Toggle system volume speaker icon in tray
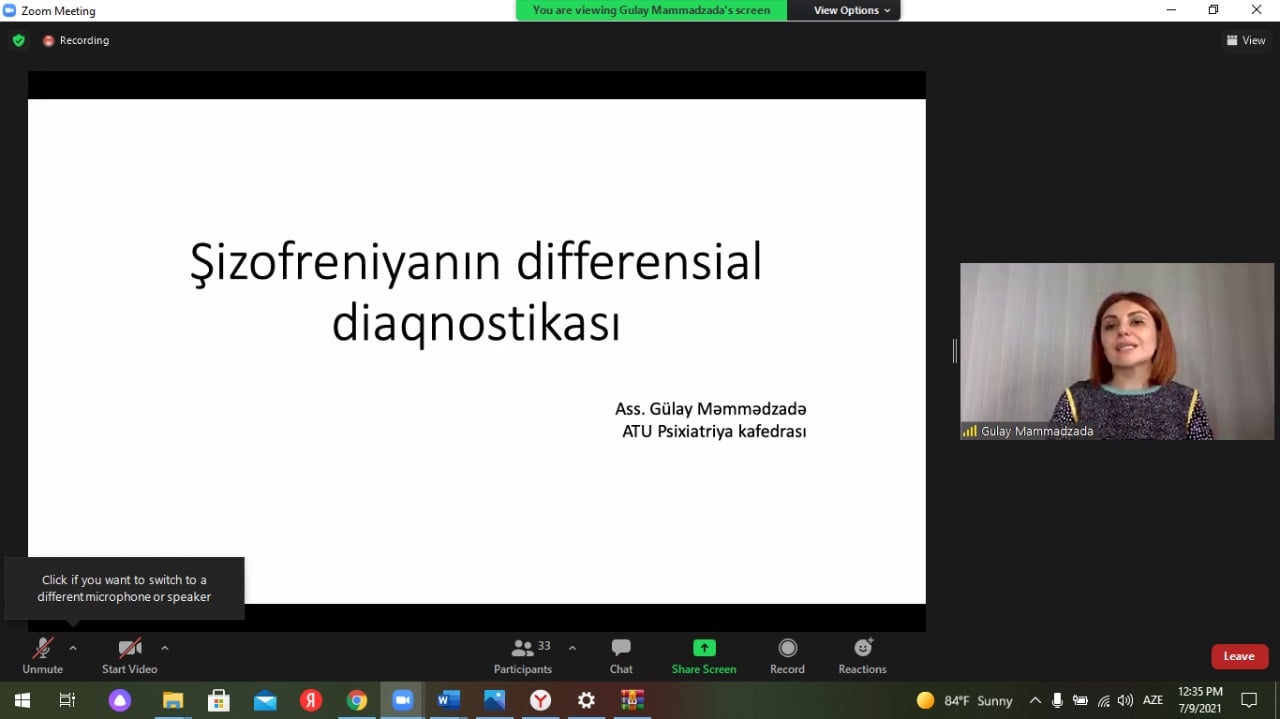This screenshot has width=1280, height=719. coord(1125,700)
